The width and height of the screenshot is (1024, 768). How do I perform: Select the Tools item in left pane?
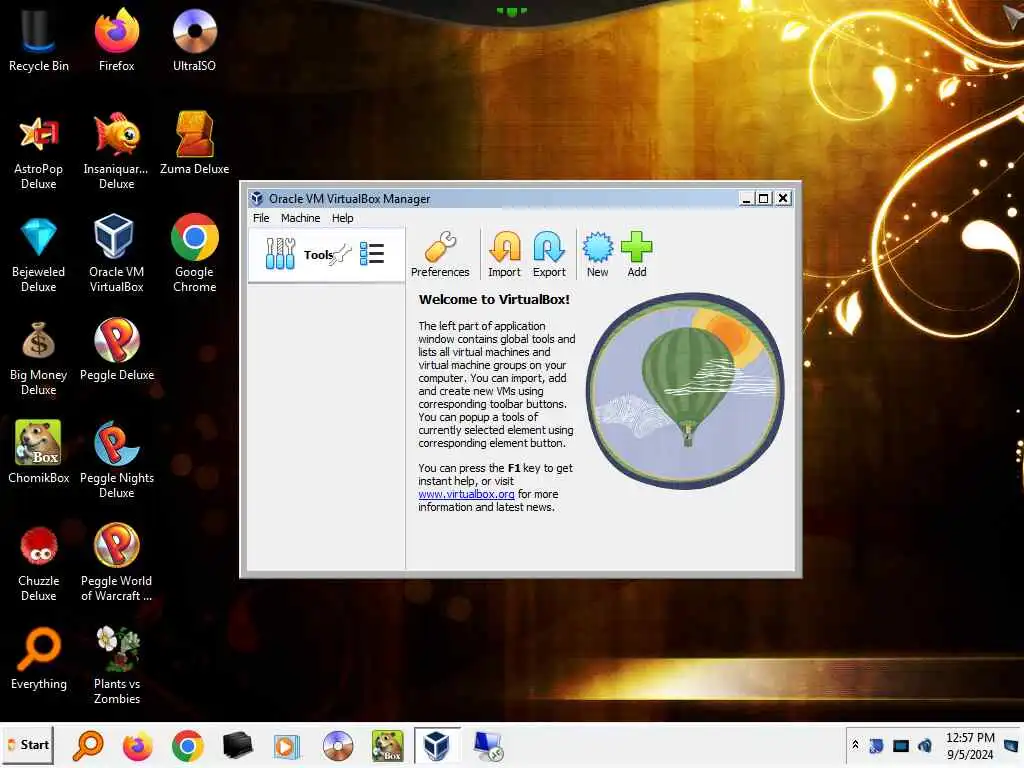326,255
